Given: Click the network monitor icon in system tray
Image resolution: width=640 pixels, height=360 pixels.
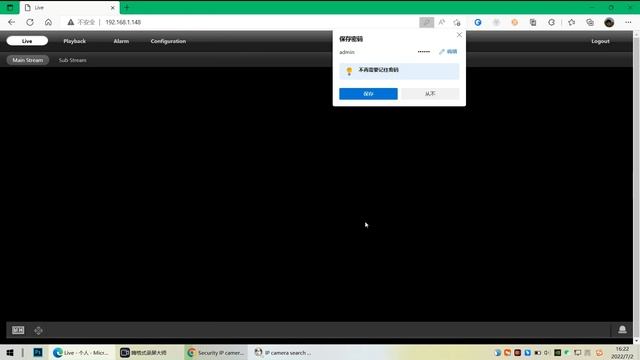Looking at the screenshot, I should click(577, 352).
